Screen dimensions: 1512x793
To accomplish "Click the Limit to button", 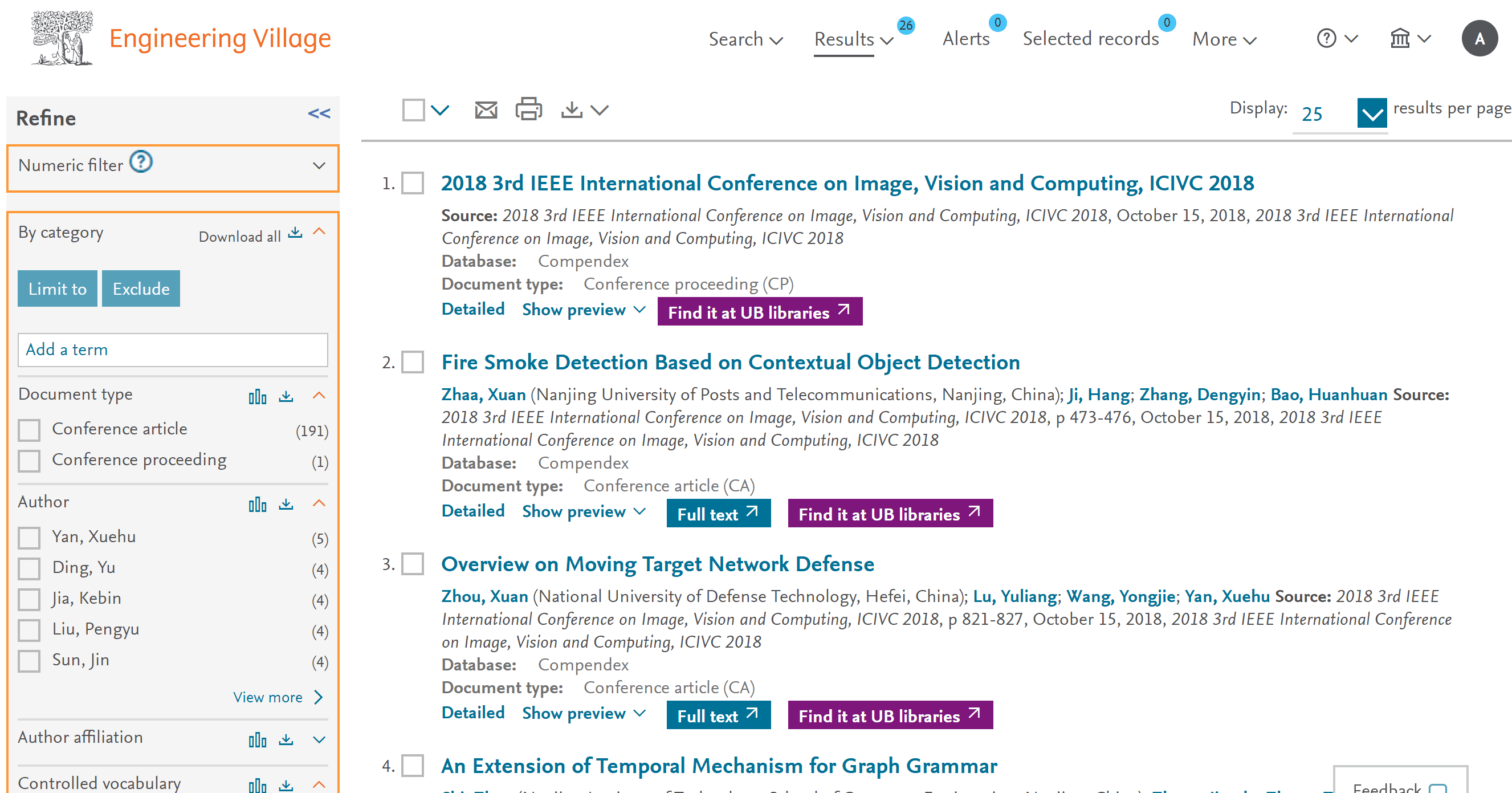I will click(x=58, y=288).
